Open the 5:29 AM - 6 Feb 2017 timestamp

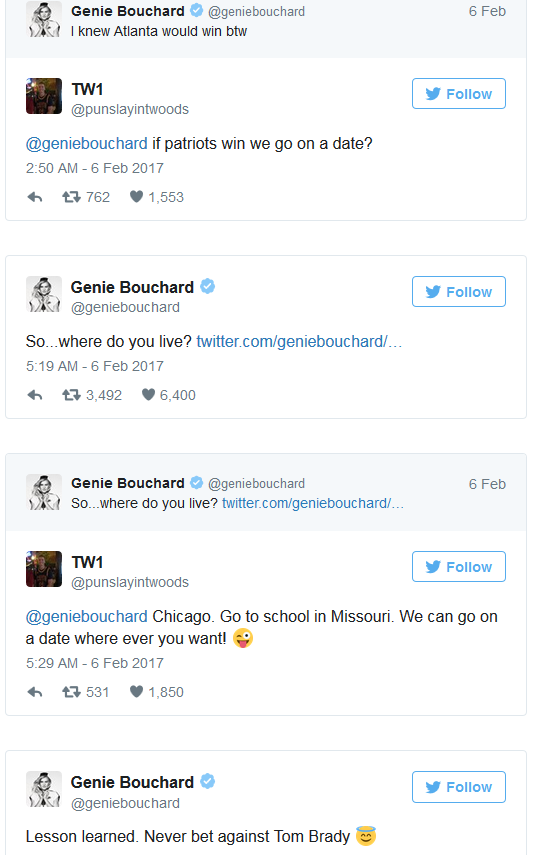coord(95,663)
